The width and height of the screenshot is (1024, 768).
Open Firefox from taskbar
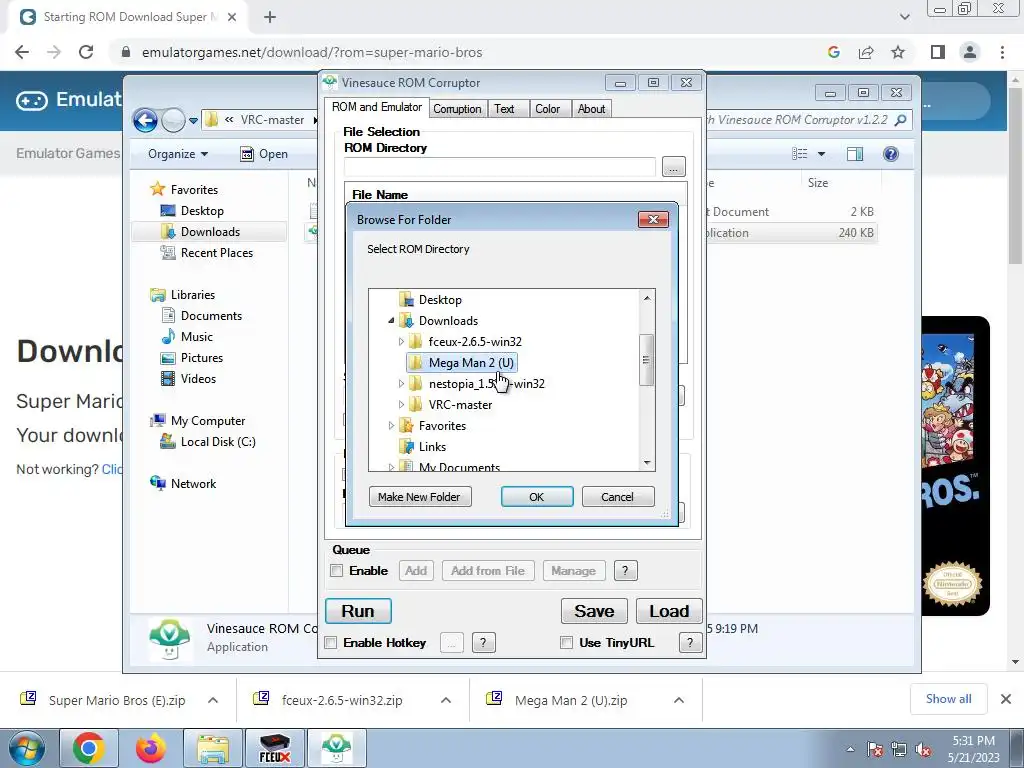click(x=151, y=748)
